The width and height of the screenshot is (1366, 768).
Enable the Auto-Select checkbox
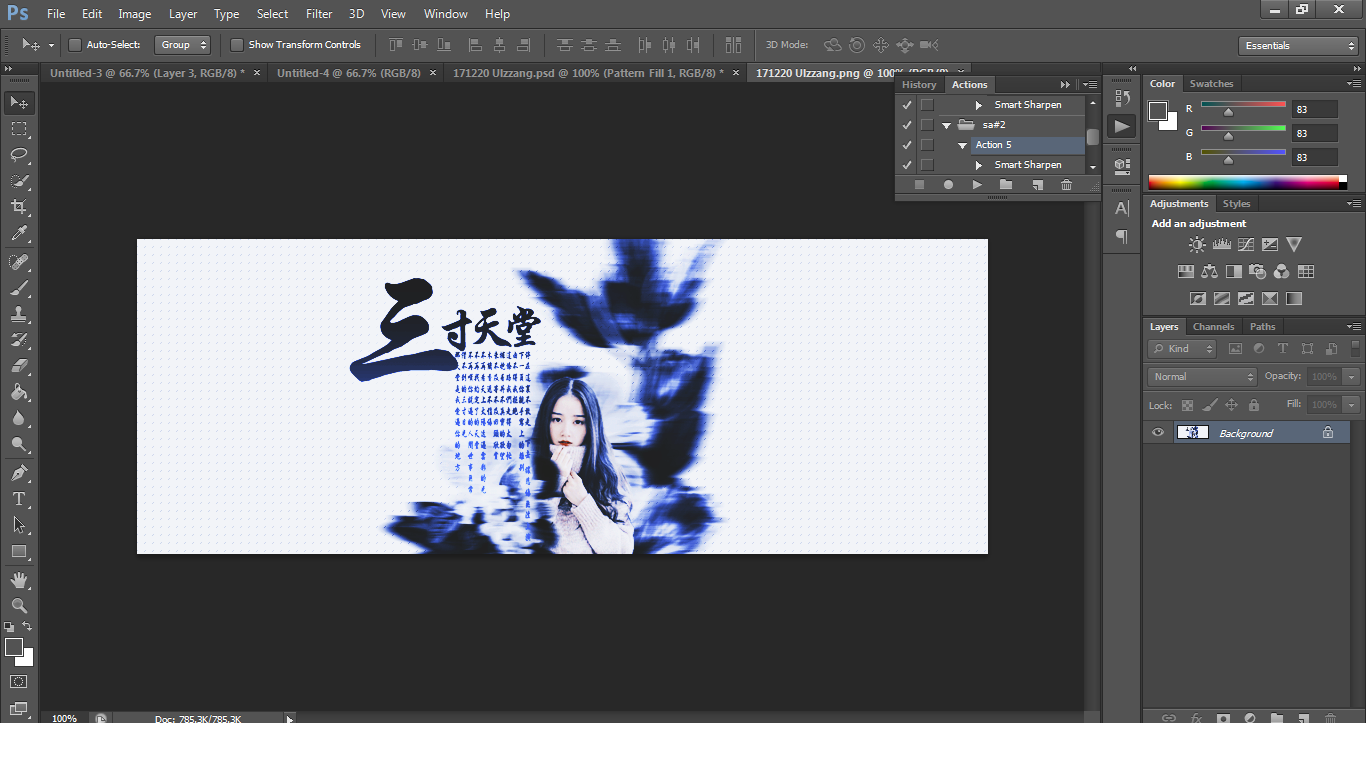75,45
